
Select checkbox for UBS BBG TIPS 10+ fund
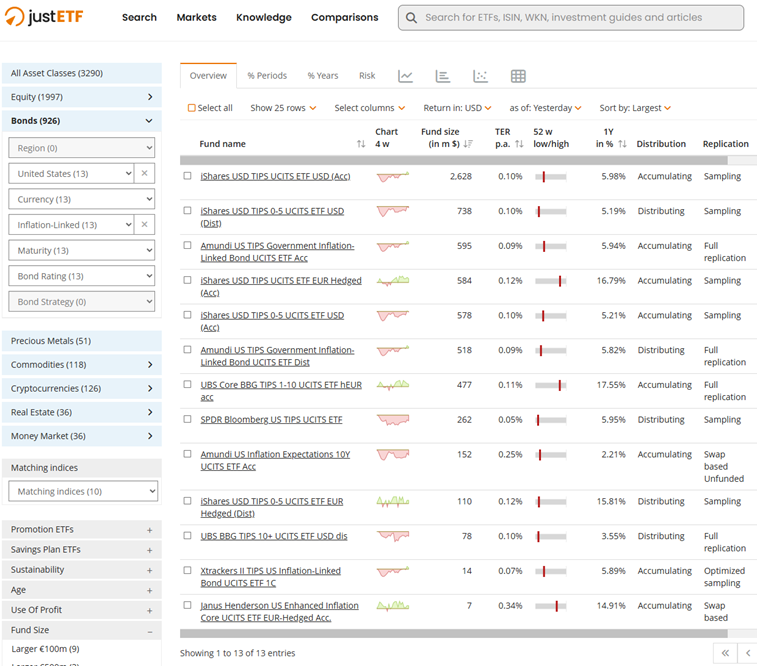187,536
